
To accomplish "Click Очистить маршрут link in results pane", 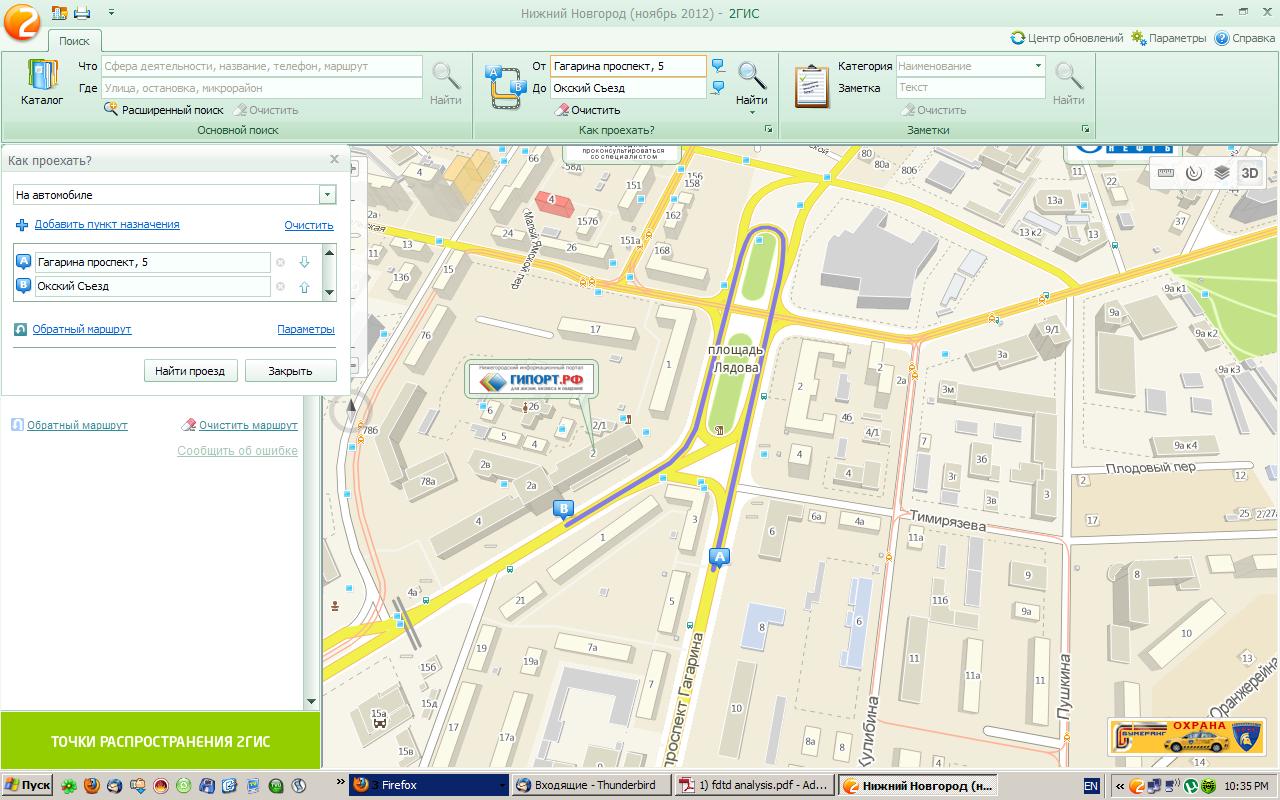I will (x=248, y=425).
